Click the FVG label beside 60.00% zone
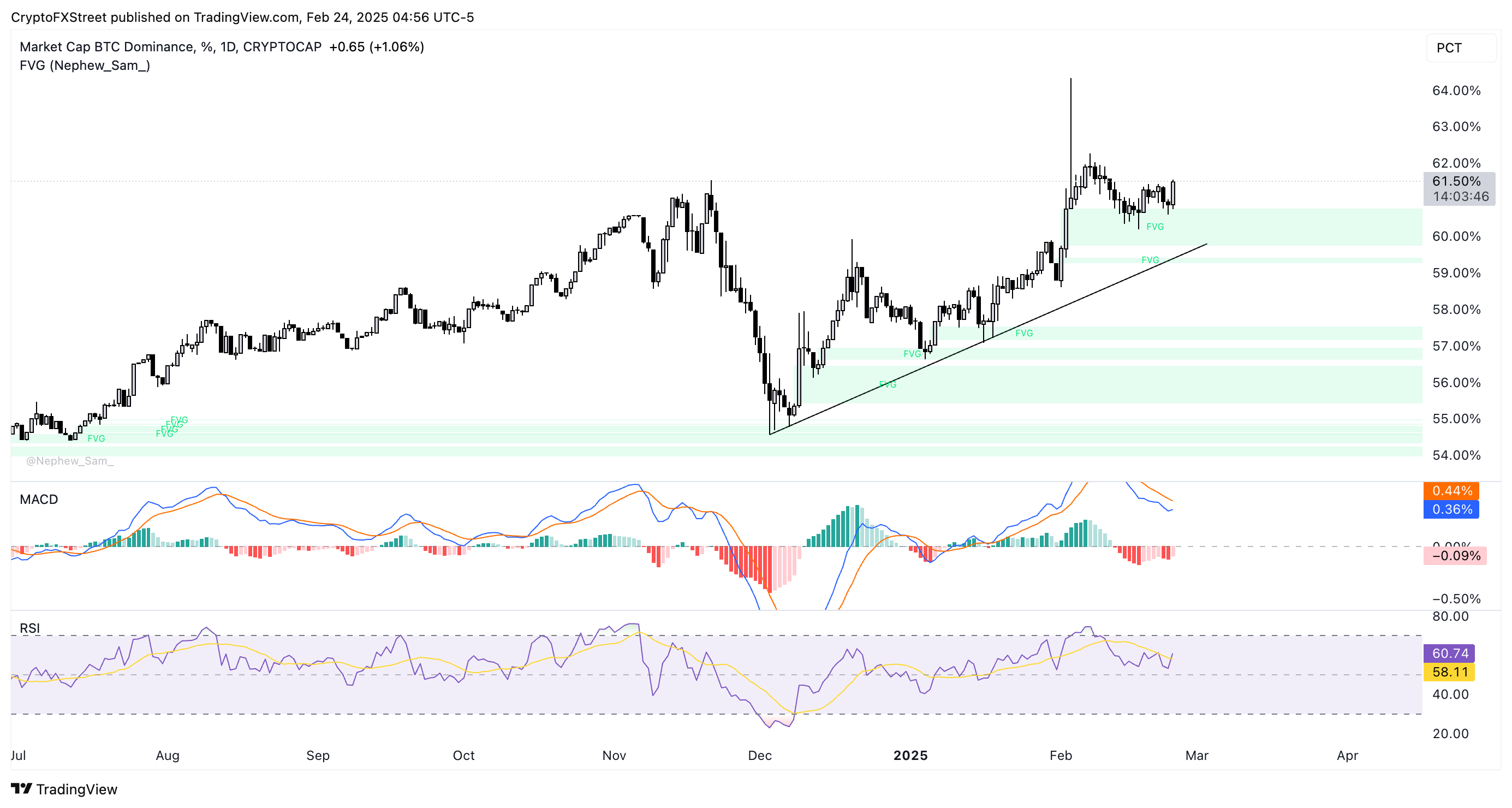 (1154, 227)
